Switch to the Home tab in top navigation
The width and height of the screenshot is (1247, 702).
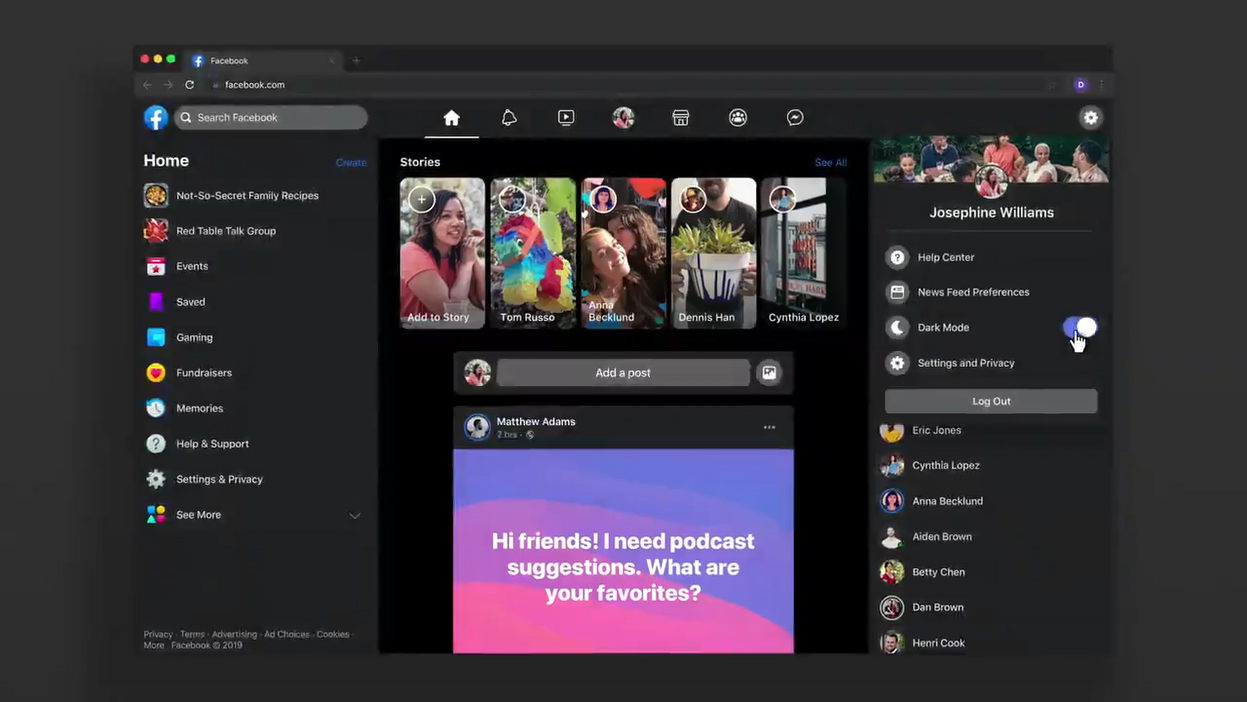click(451, 117)
